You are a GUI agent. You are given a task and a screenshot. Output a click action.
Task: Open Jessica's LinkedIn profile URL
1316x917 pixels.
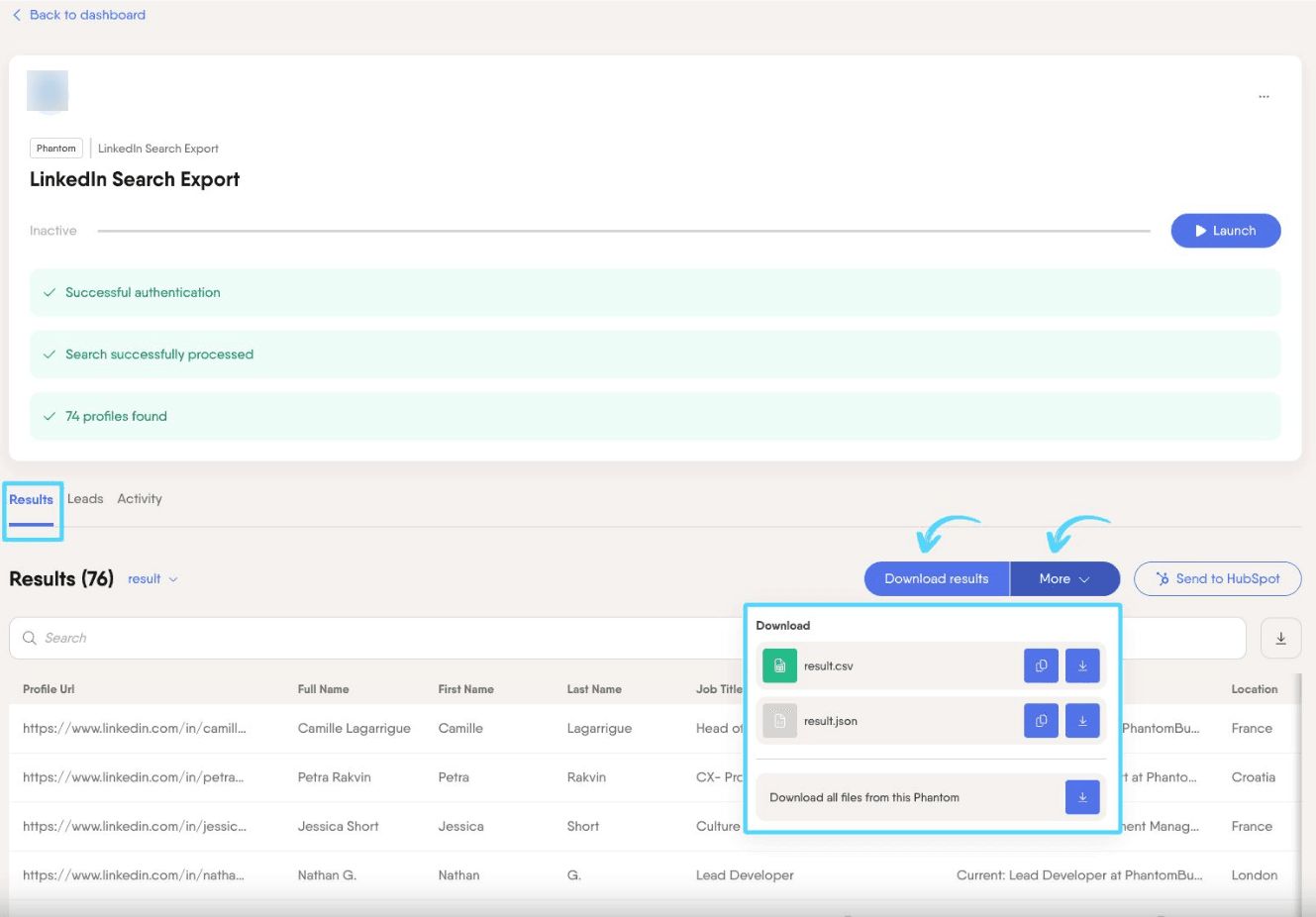click(x=135, y=827)
